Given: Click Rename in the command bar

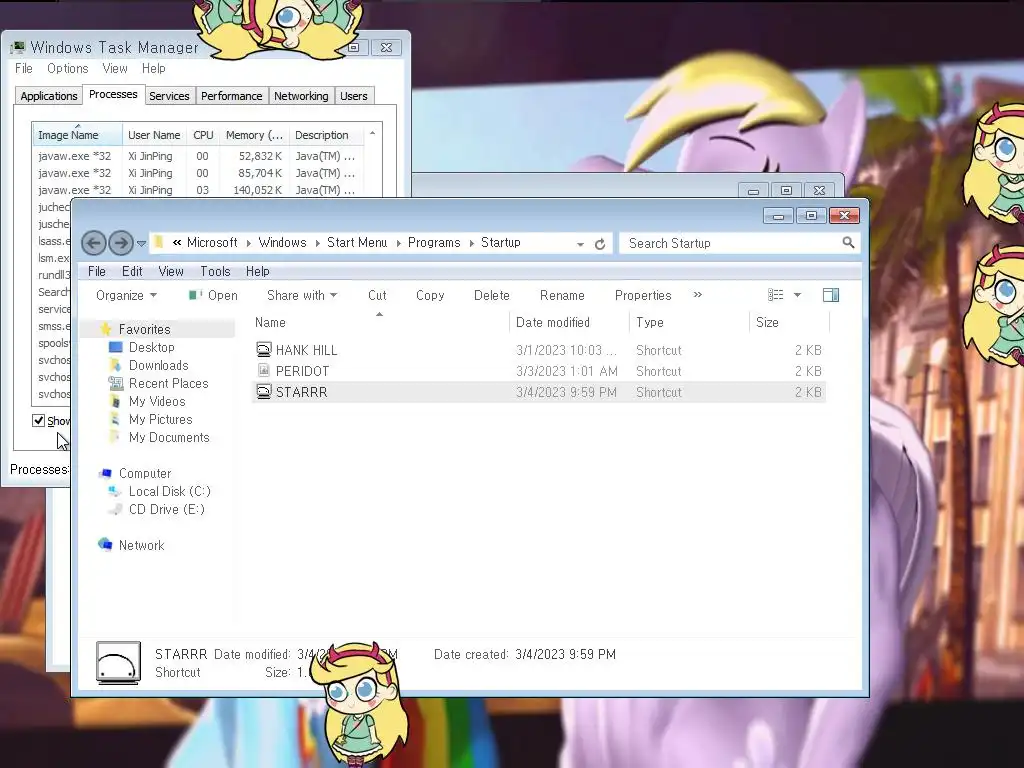Looking at the screenshot, I should coord(562,295).
